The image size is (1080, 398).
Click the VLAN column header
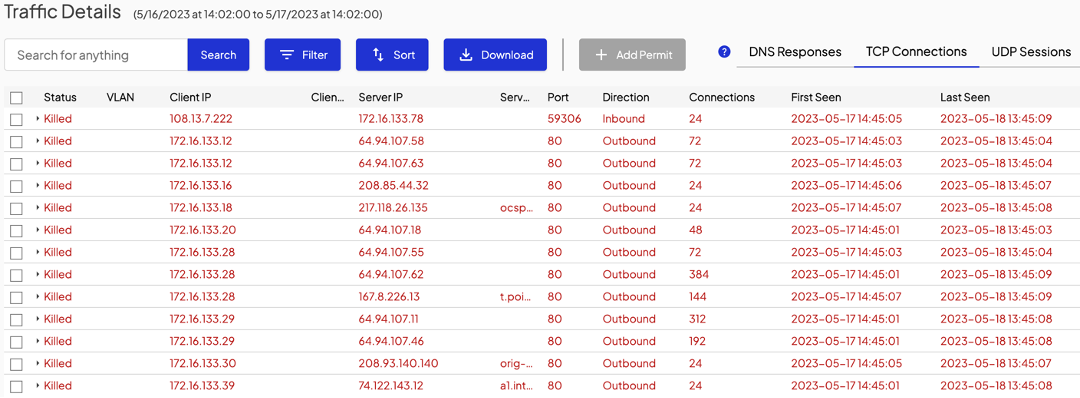coord(121,97)
